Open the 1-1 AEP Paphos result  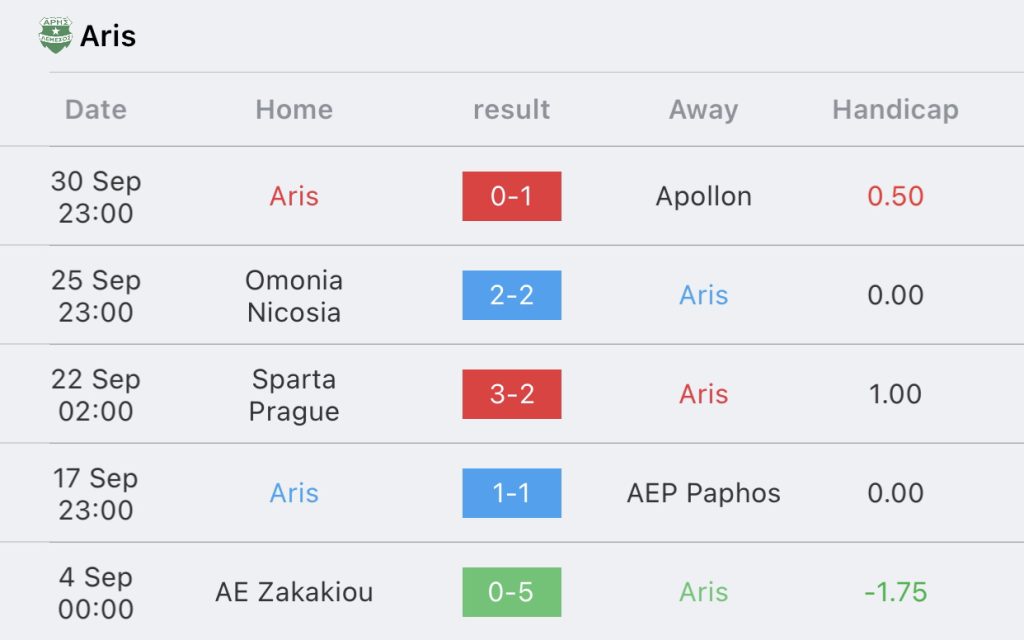coord(511,493)
